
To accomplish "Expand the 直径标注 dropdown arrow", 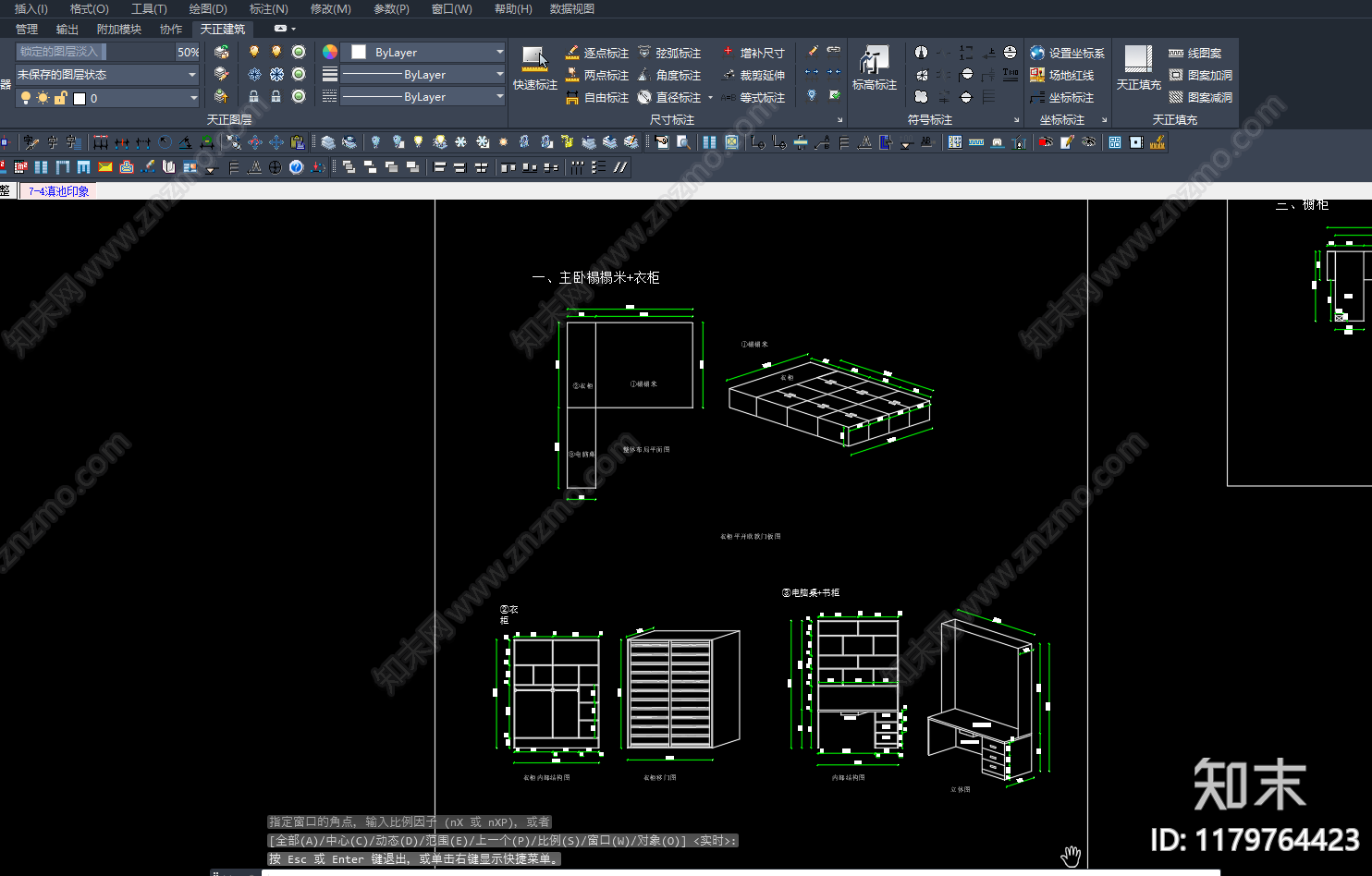I will click(710, 97).
